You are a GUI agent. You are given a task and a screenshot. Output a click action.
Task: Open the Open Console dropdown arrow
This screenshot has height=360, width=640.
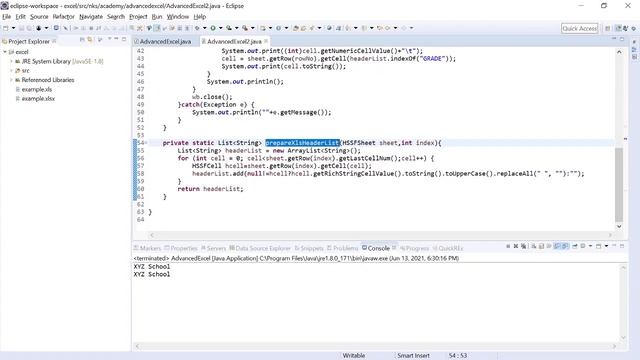(607, 246)
